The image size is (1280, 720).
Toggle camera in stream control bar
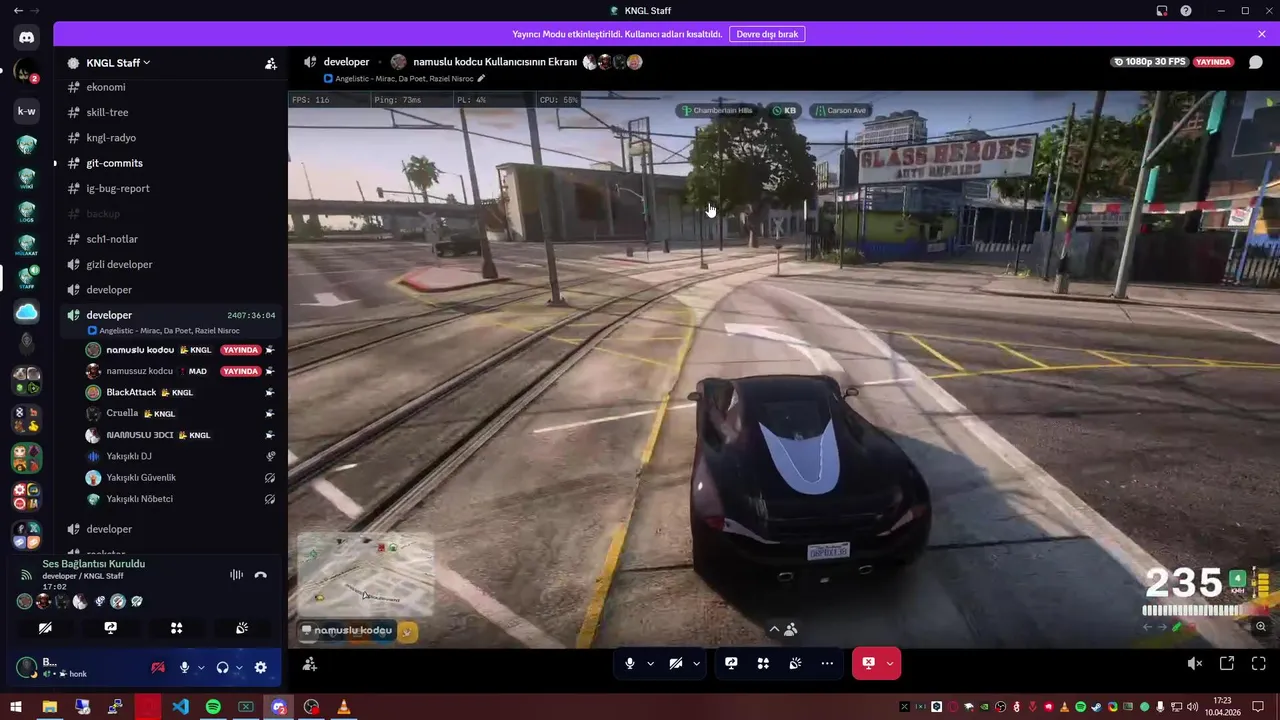coord(675,663)
